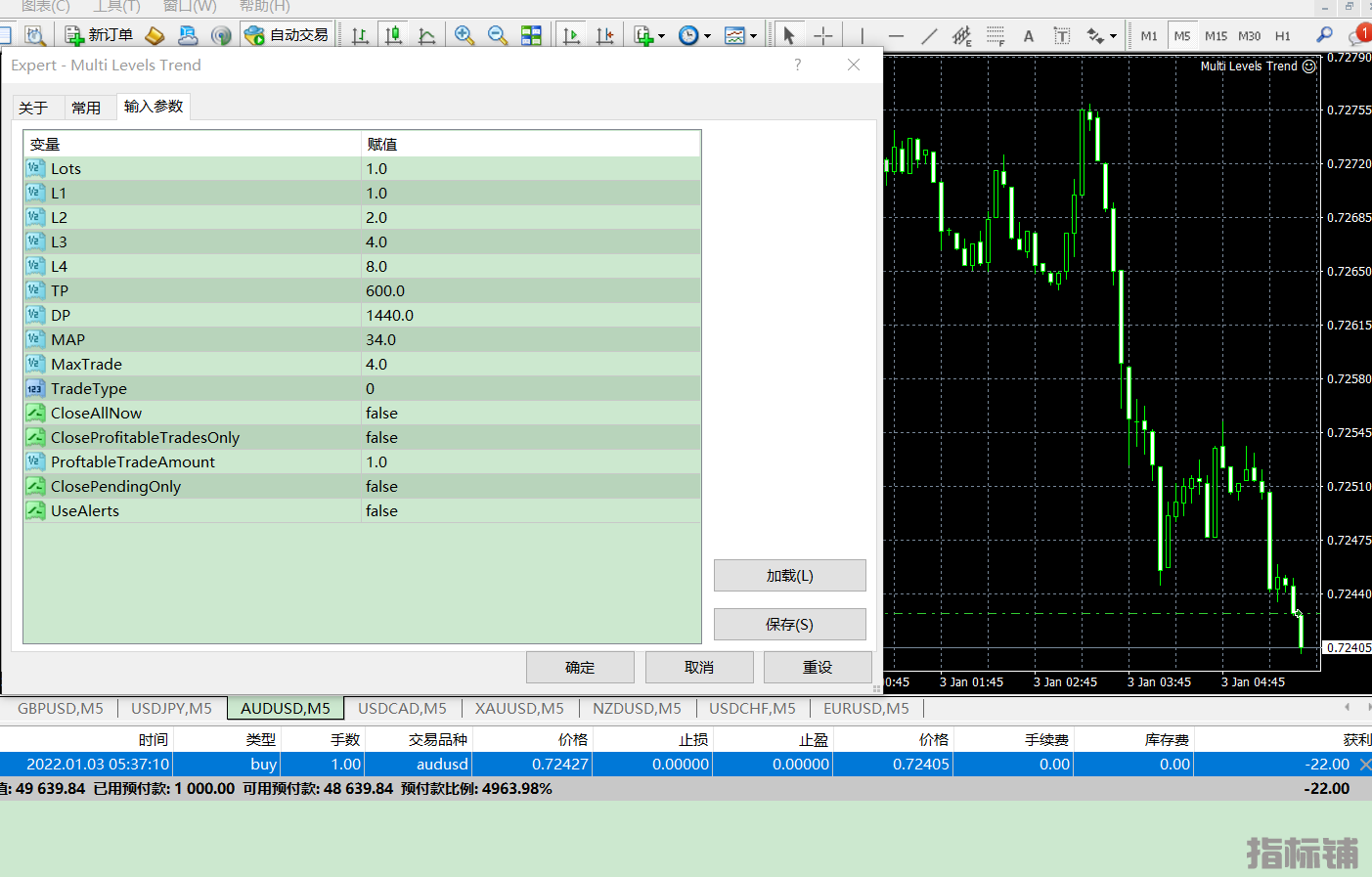Select the TP value 600.0
1372x877 pixels.
point(385,290)
